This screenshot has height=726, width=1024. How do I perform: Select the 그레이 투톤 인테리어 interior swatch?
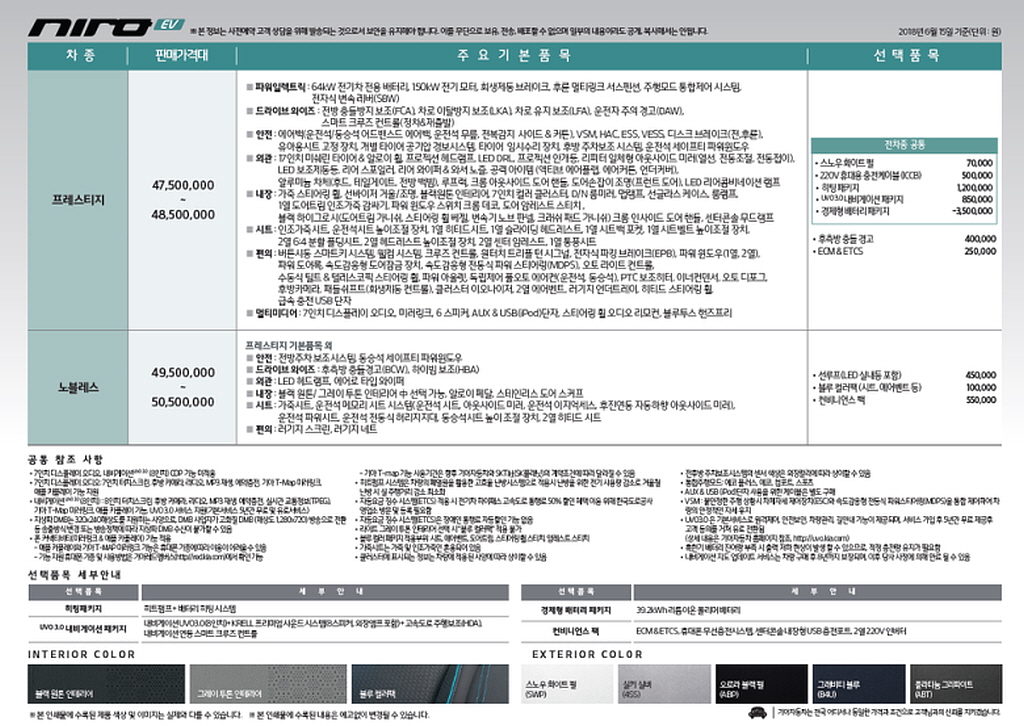click(268, 684)
